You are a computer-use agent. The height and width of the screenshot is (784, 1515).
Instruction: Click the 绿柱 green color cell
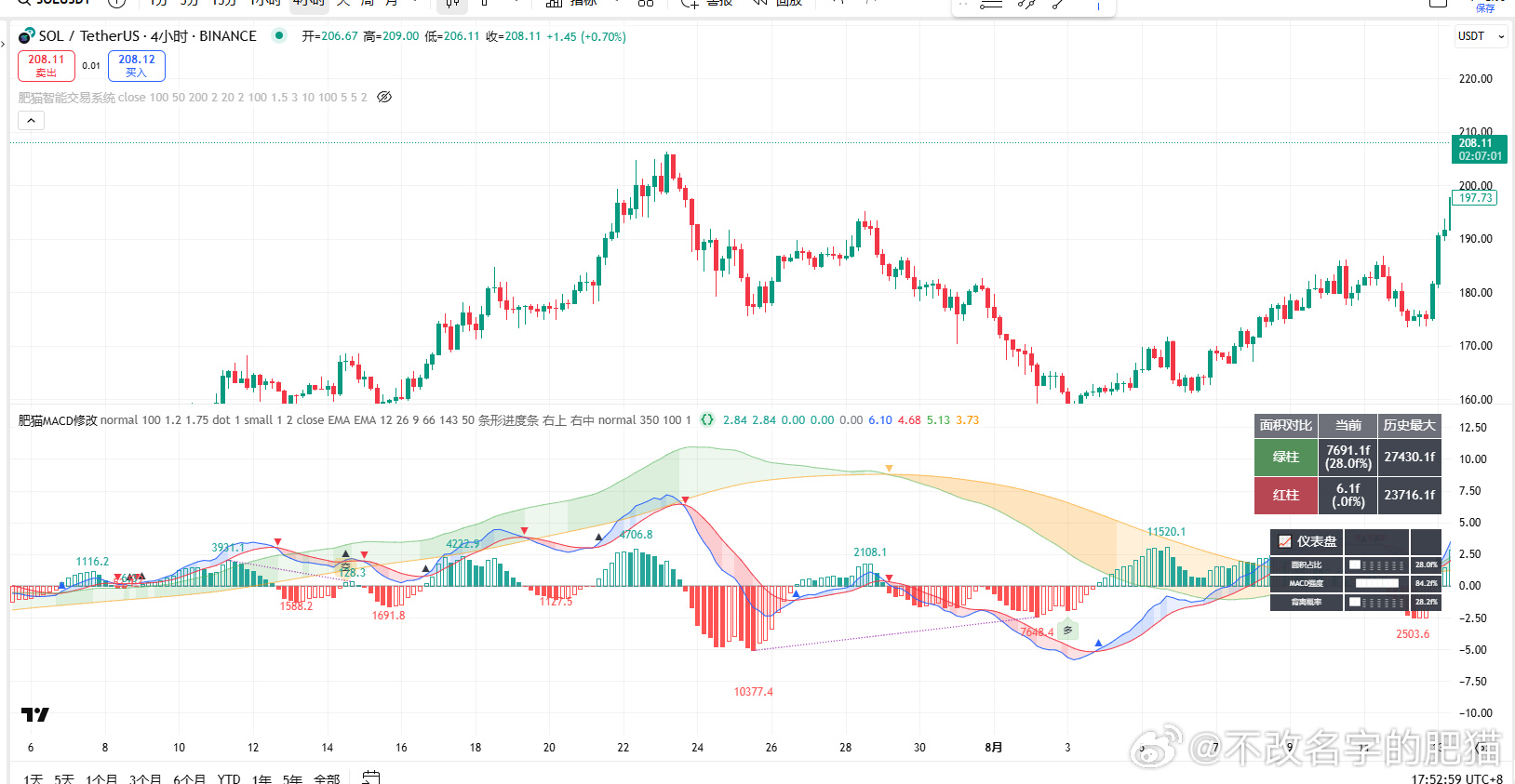[1286, 457]
